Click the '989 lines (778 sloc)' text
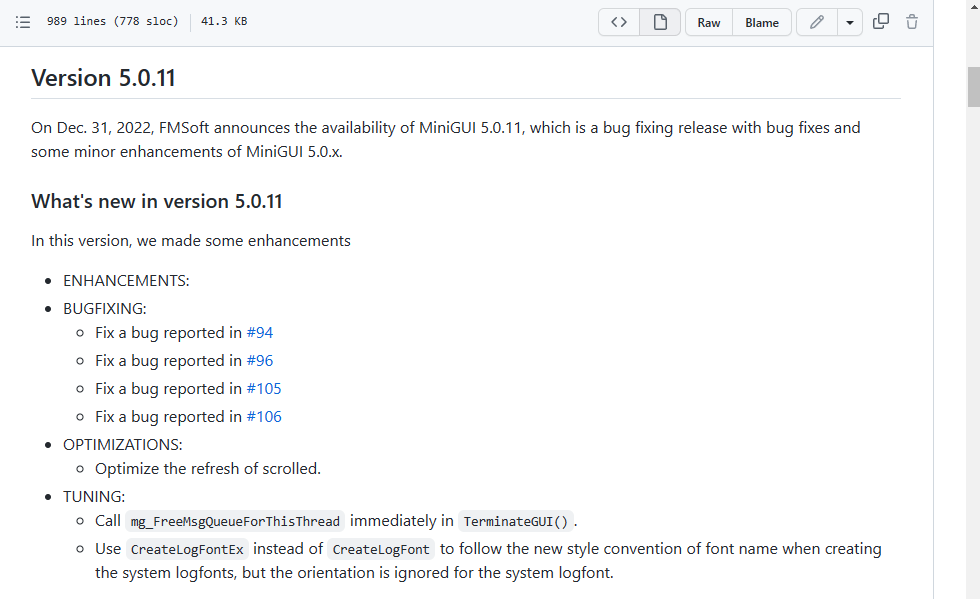The width and height of the screenshot is (980, 599). coord(112,21)
